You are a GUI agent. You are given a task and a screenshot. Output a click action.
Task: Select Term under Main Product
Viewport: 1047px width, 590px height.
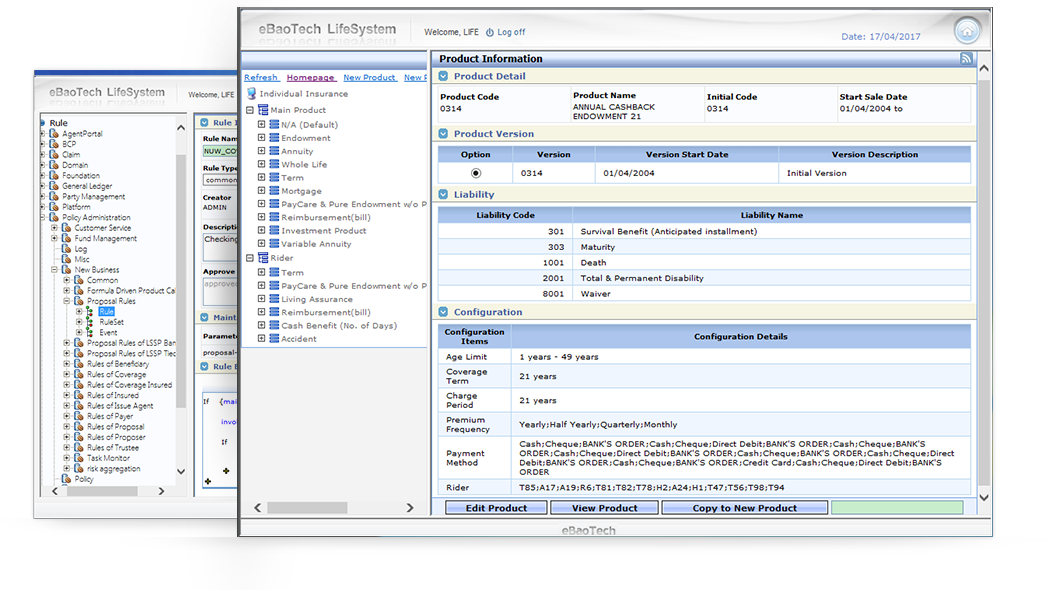[x=292, y=178]
